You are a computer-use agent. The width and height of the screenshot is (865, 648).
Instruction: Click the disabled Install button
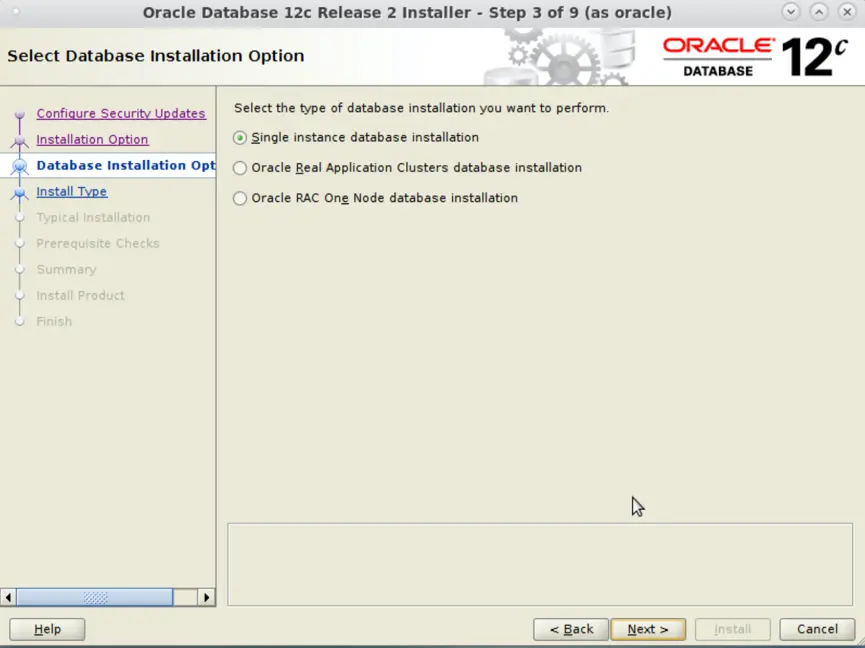click(x=733, y=629)
